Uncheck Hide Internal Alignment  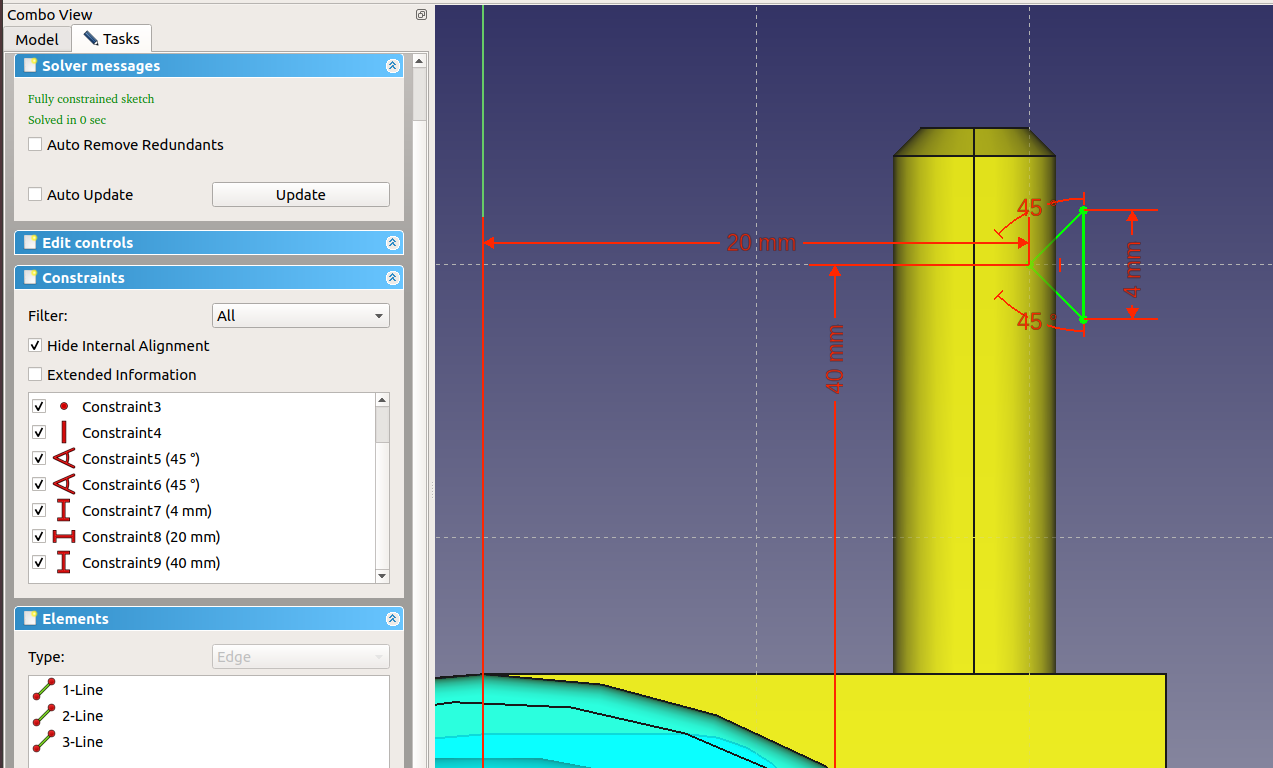point(35,346)
